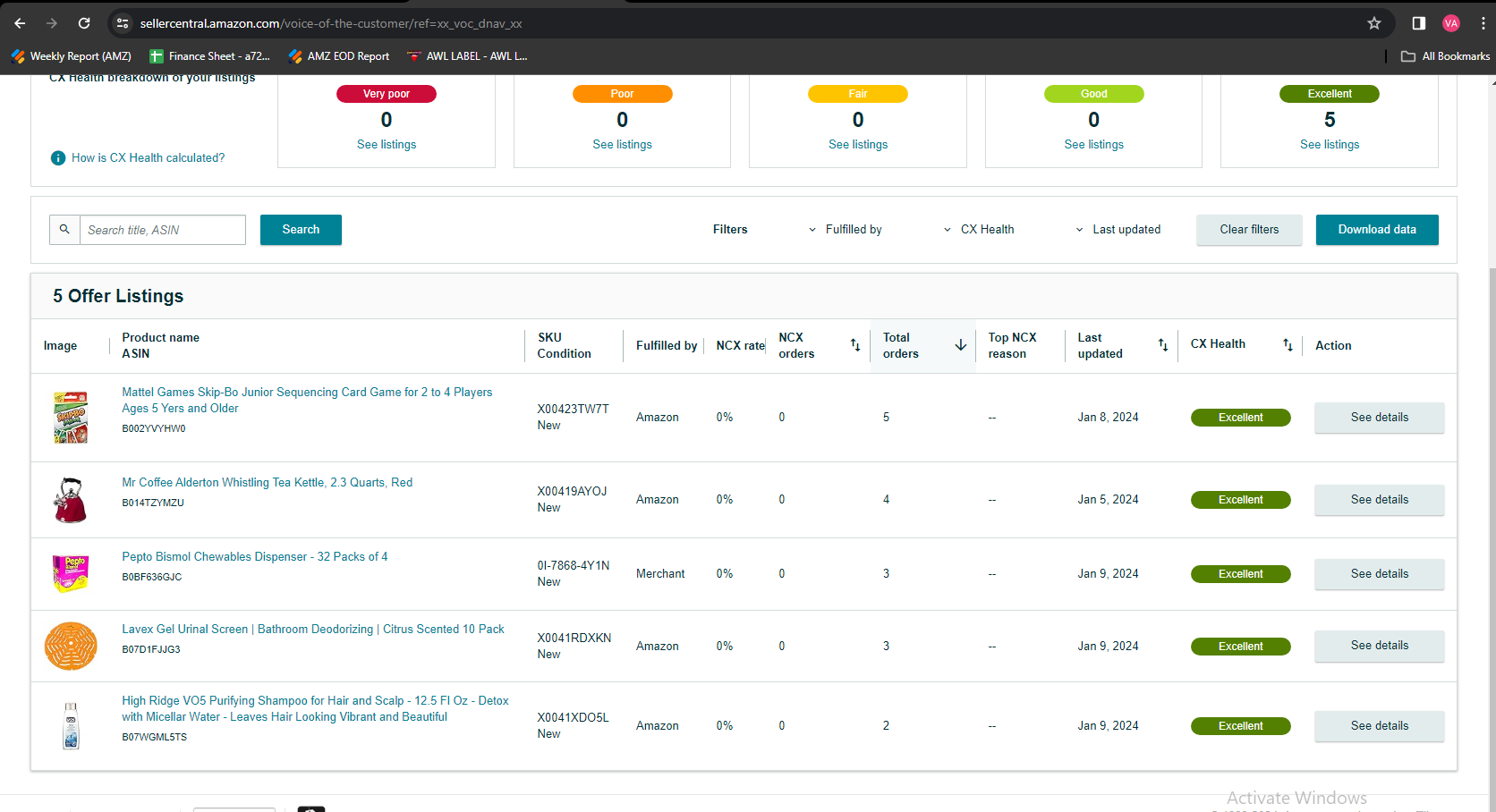Open Weekly Report (AMZ) bookmark
Image resolution: width=1496 pixels, height=812 pixels.
pyautogui.click(x=72, y=56)
